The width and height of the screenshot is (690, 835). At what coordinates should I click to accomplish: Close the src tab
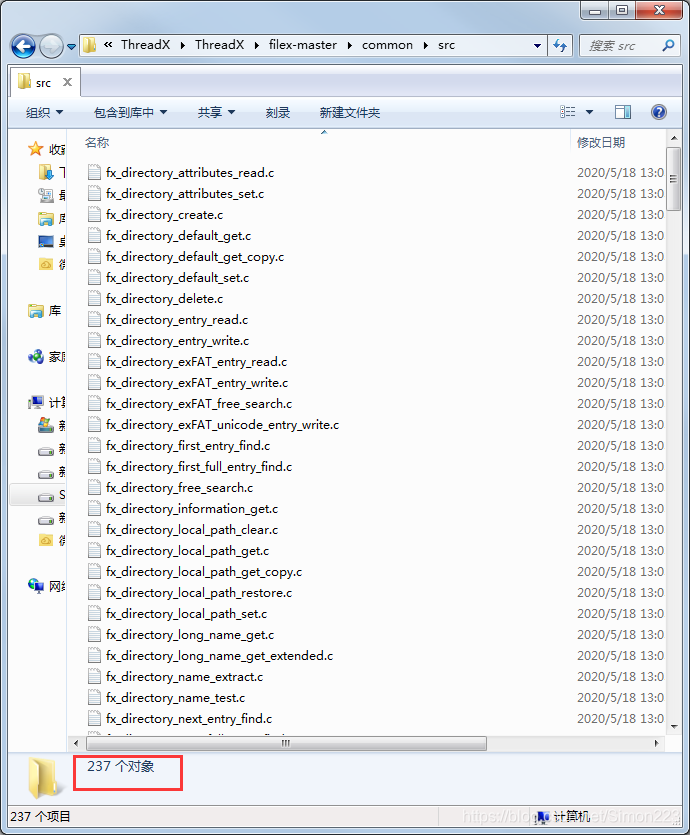click(67, 82)
